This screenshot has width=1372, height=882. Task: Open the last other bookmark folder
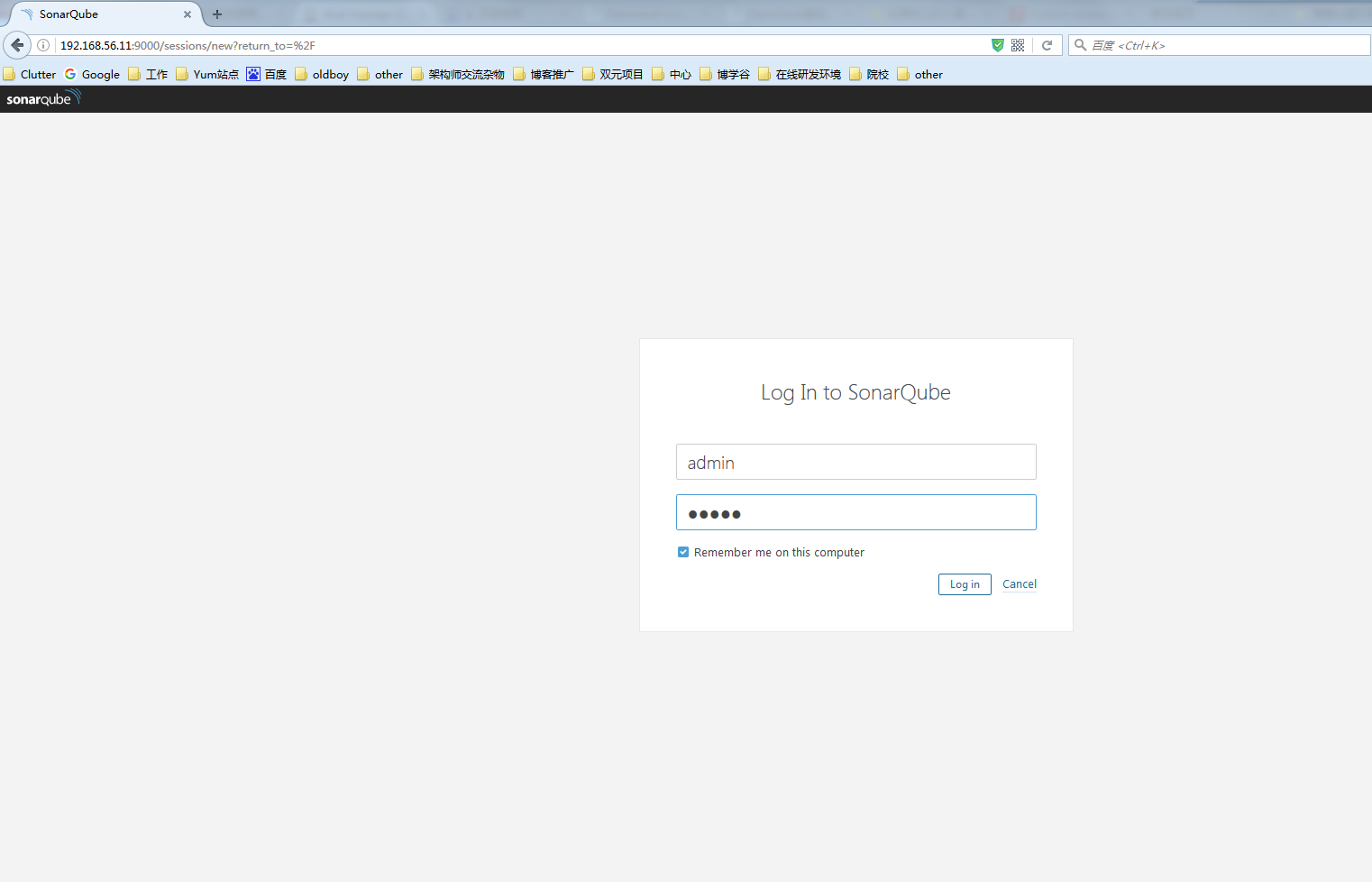pos(920,74)
